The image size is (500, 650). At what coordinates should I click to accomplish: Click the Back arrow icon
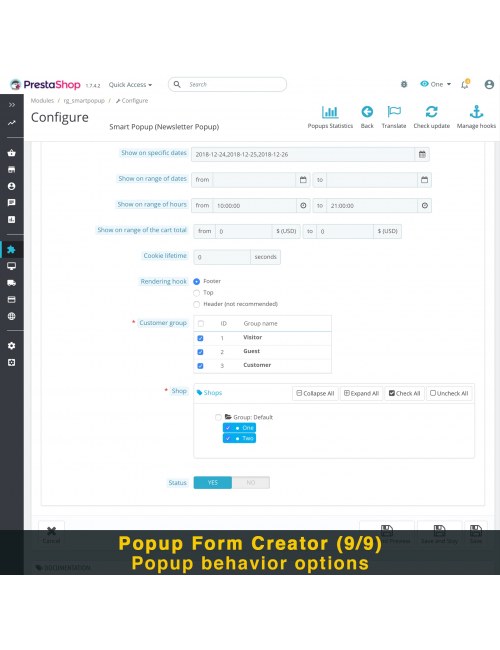coord(367,112)
